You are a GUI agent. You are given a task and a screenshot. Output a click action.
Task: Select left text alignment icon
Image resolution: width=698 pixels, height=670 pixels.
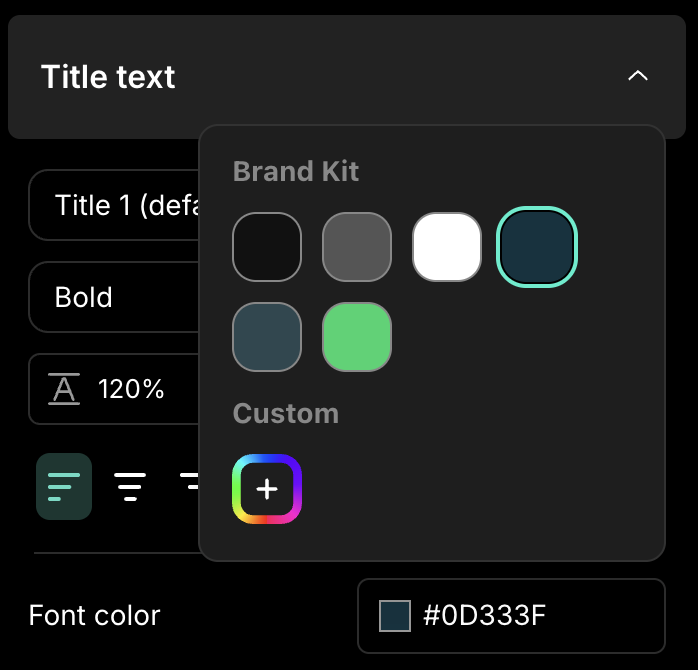(64, 486)
